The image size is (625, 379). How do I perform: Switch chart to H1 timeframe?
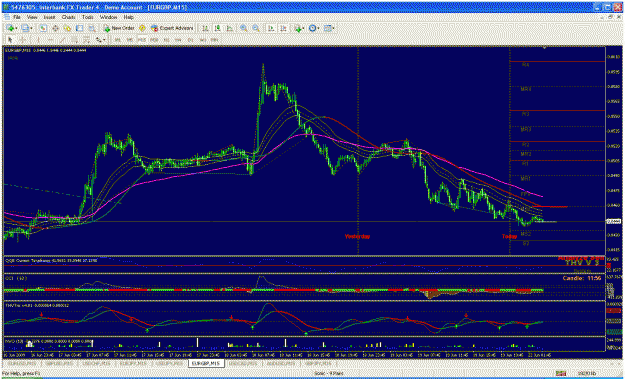pos(166,40)
